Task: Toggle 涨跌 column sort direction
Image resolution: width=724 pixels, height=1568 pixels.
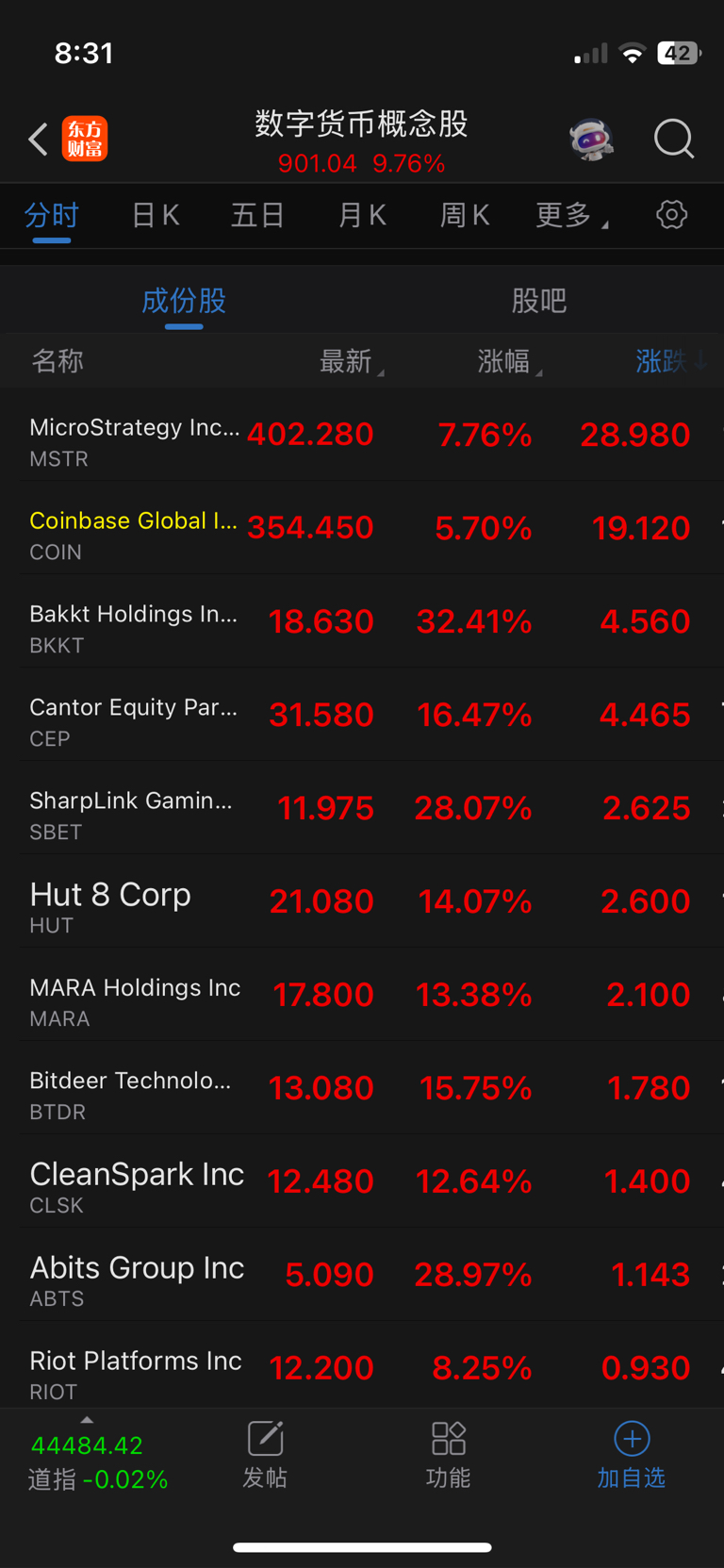Action: pos(671,361)
